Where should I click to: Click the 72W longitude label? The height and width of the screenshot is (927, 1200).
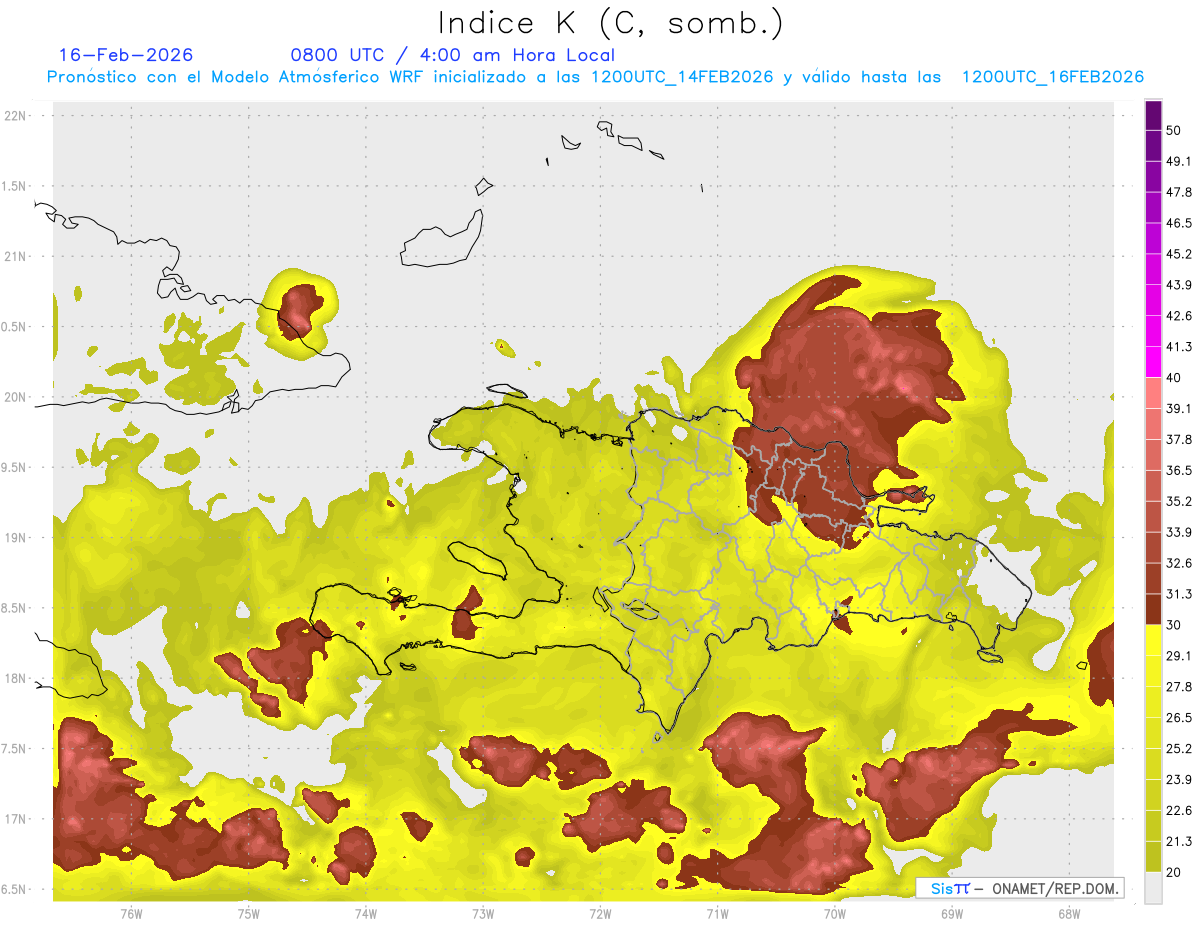pyautogui.click(x=600, y=914)
